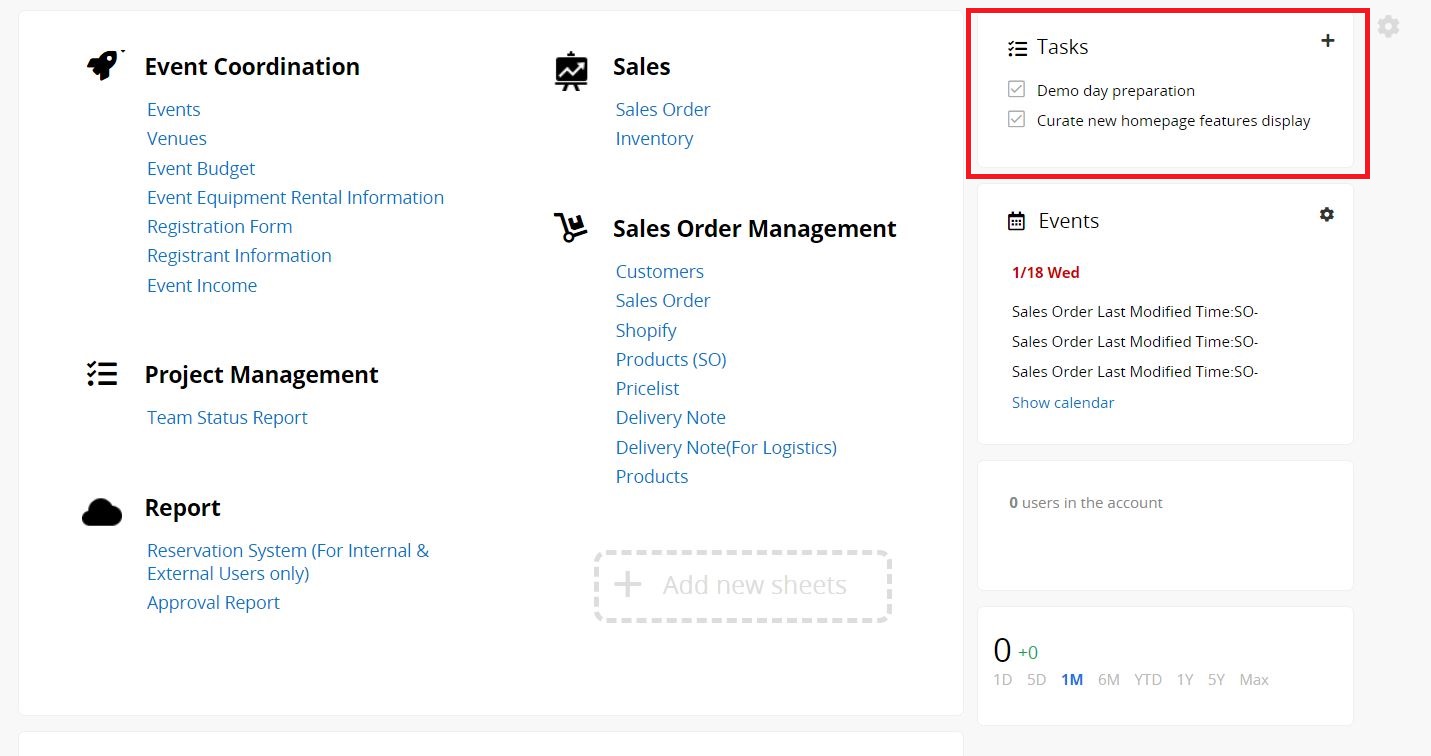1431x756 pixels.
Task: Check off Curate new homepage features display
Action: [x=1017, y=120]
